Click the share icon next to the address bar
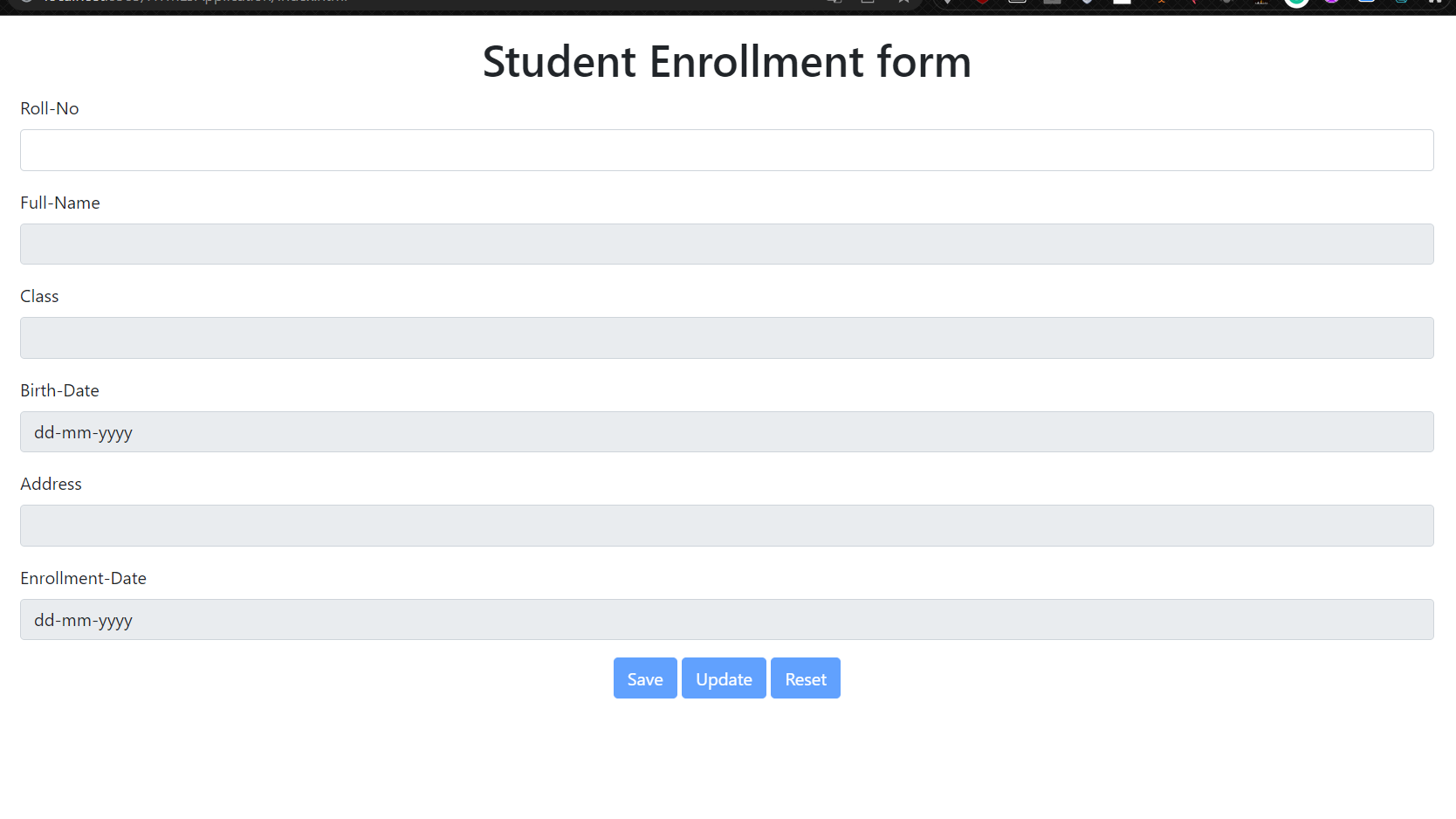This screenshot has height=819, width=1456. [834, 3]
